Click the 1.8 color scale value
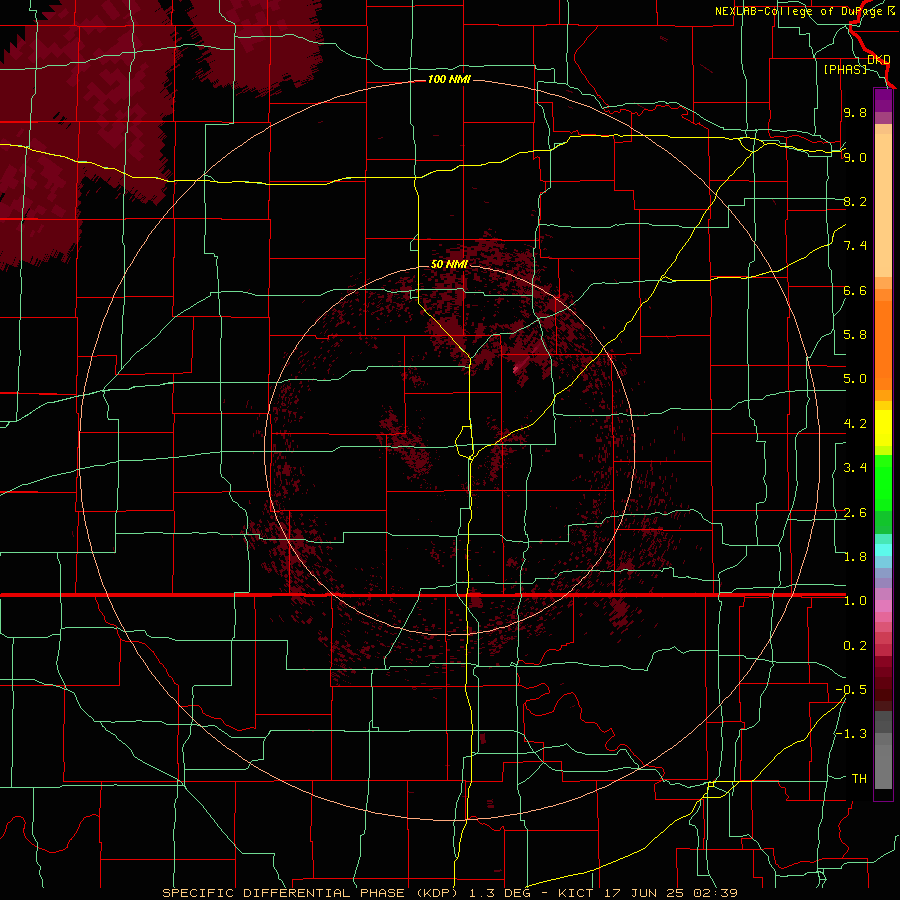This screenshot has height=900, width=900. point(855,557)
